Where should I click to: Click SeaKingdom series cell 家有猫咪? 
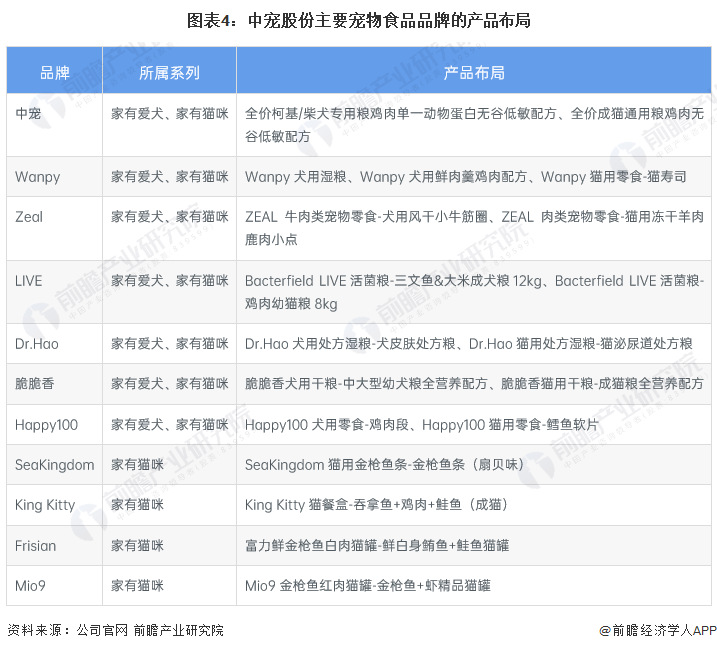pyautogui.click(x=137, y=464)
